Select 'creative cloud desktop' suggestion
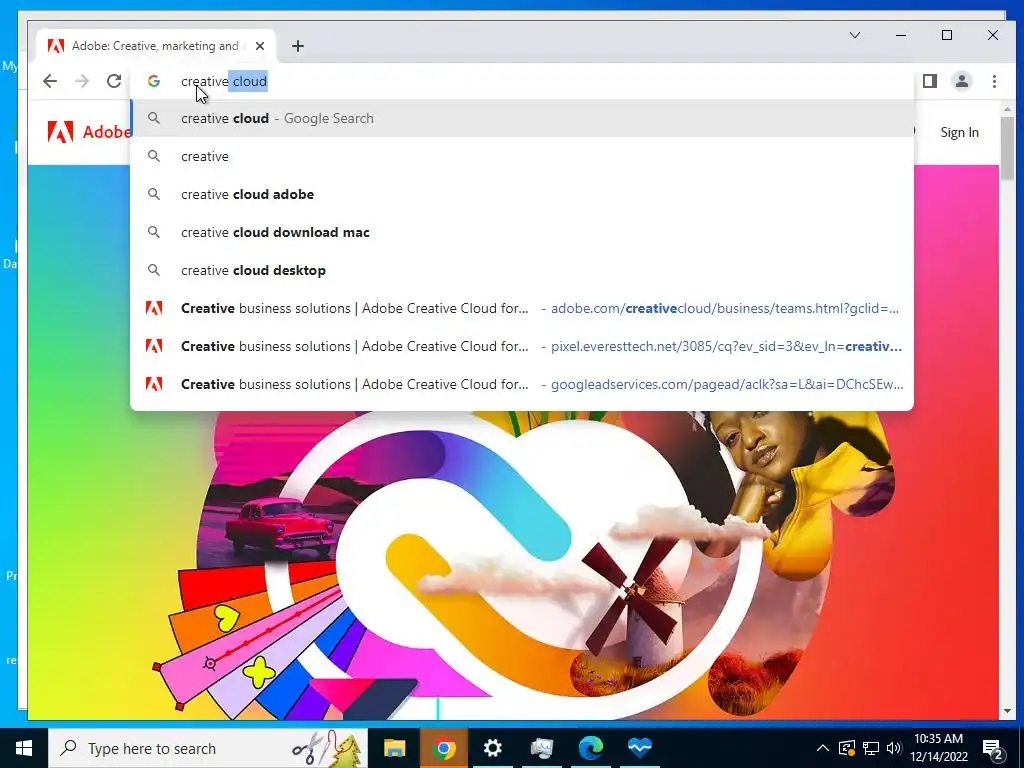This screenshot has height=768, width=1024. point(522,270)
